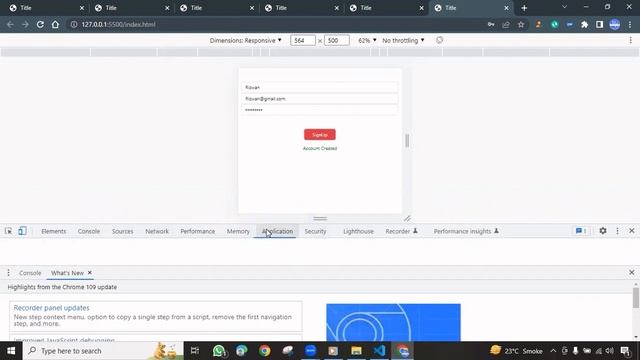Click the forward navigation arrow

(25, 24)
